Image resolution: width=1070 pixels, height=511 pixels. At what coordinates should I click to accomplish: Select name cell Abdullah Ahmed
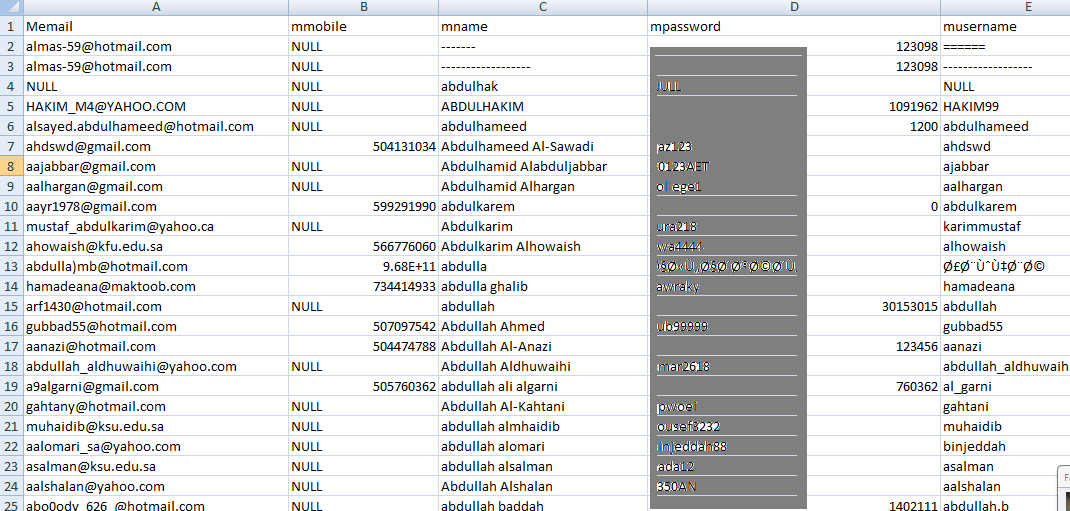543,327
